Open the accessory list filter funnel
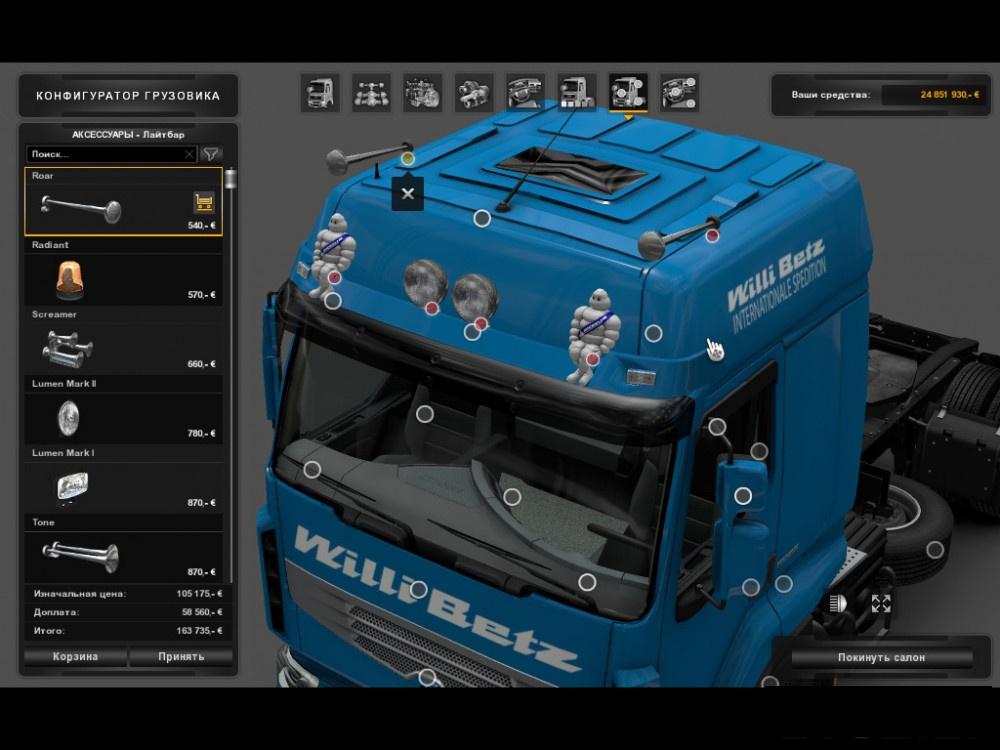The image size is (1000, 750). [211, 154]
